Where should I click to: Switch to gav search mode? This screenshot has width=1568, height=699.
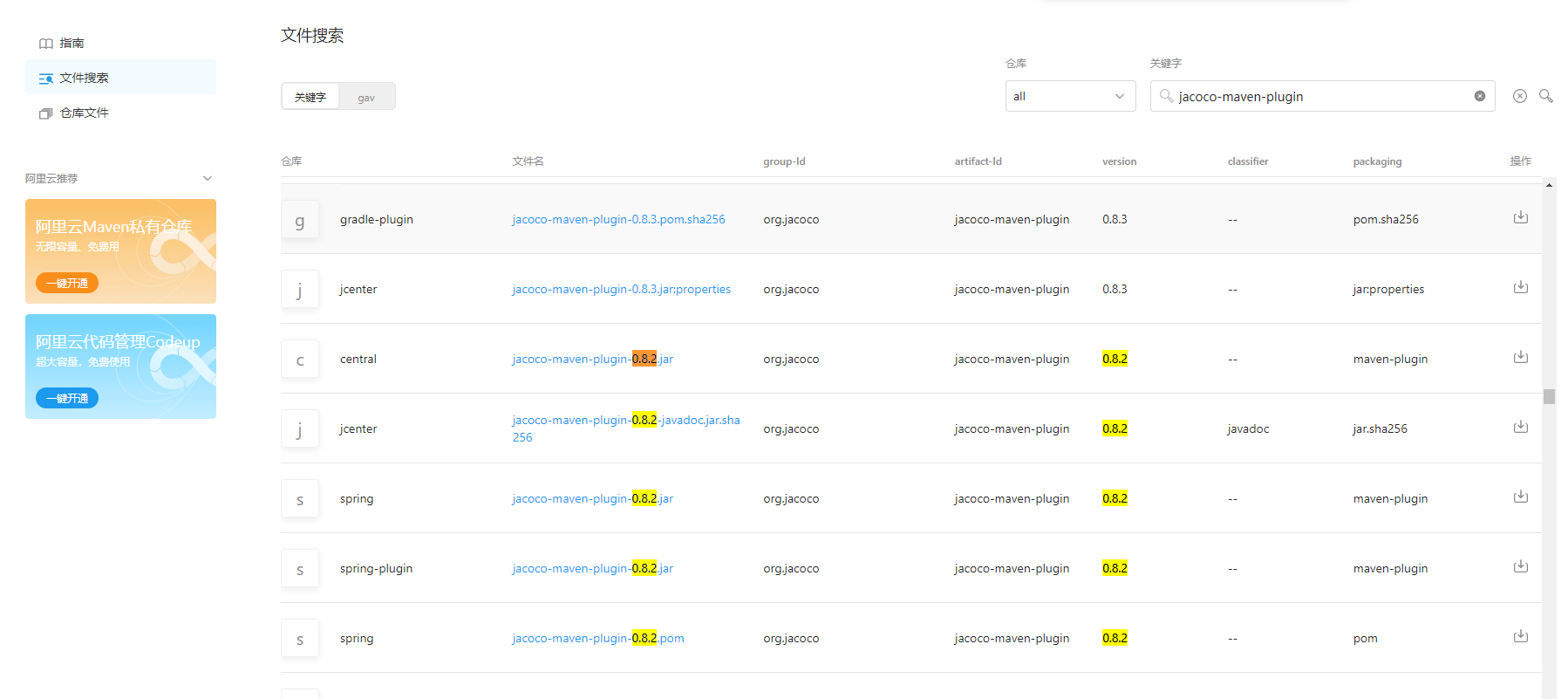[366, 97]
